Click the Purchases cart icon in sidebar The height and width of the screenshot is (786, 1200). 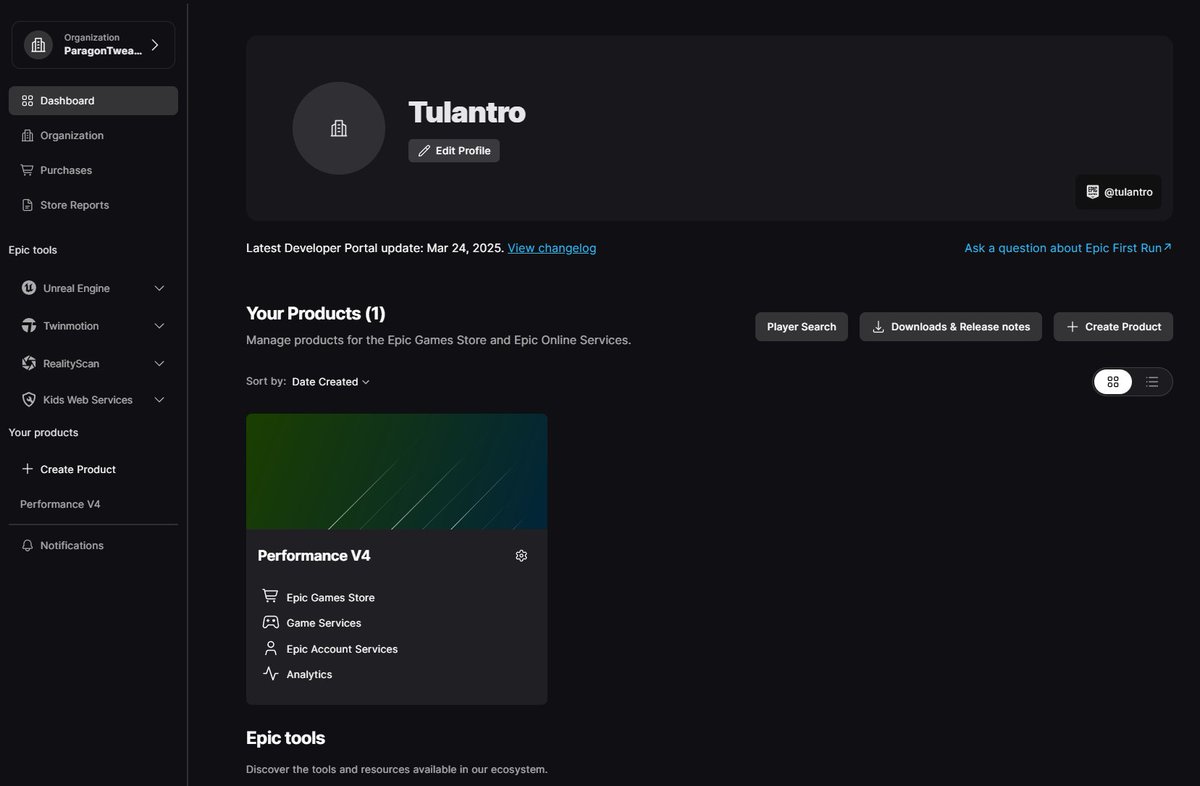(27, 170)
